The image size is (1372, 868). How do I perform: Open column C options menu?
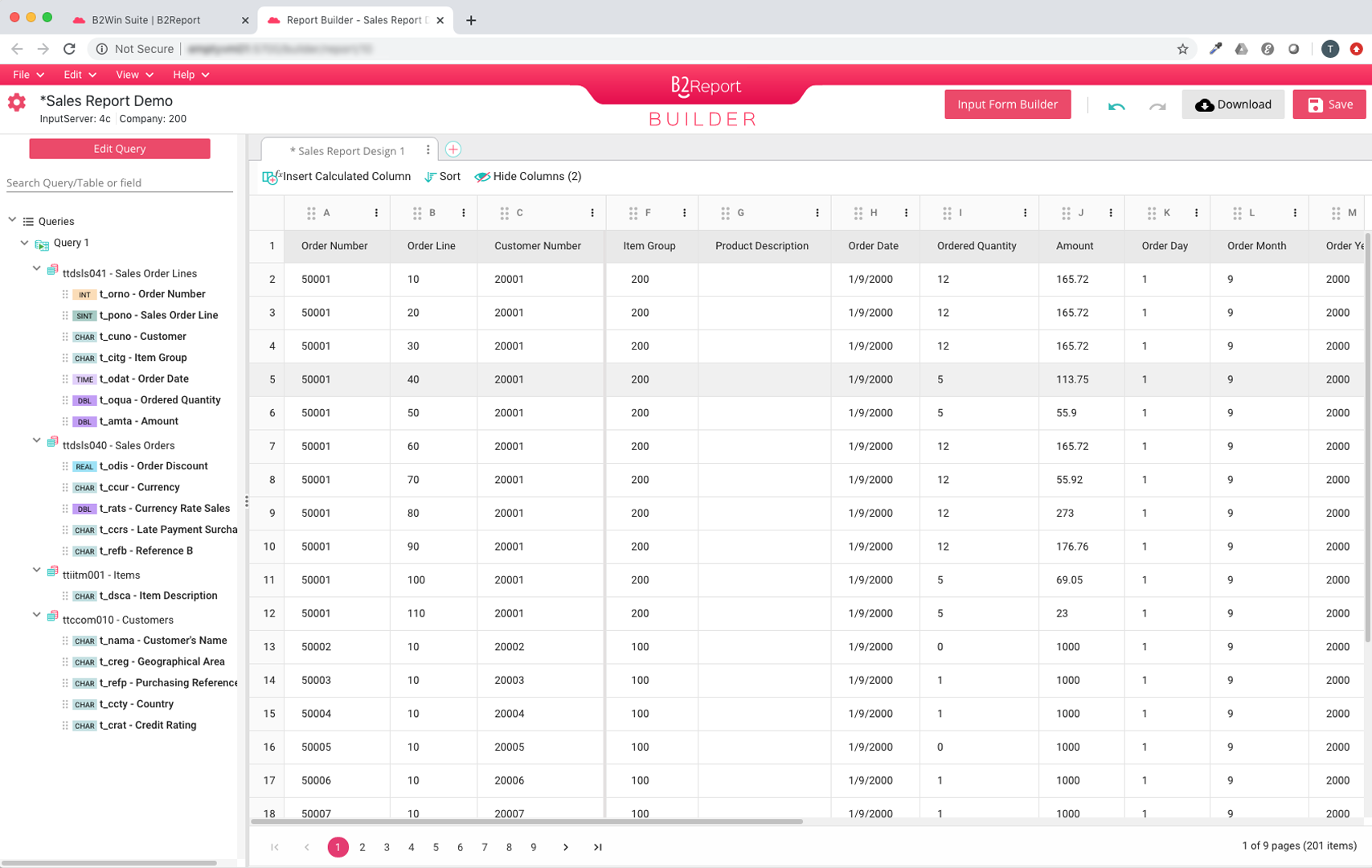click(592, 213)
